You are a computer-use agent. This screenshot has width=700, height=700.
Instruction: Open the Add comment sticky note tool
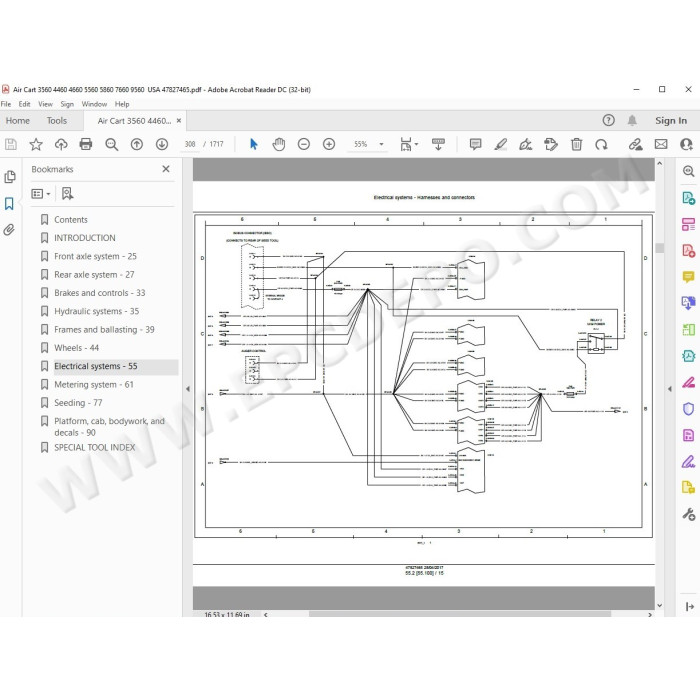(475, 144)
